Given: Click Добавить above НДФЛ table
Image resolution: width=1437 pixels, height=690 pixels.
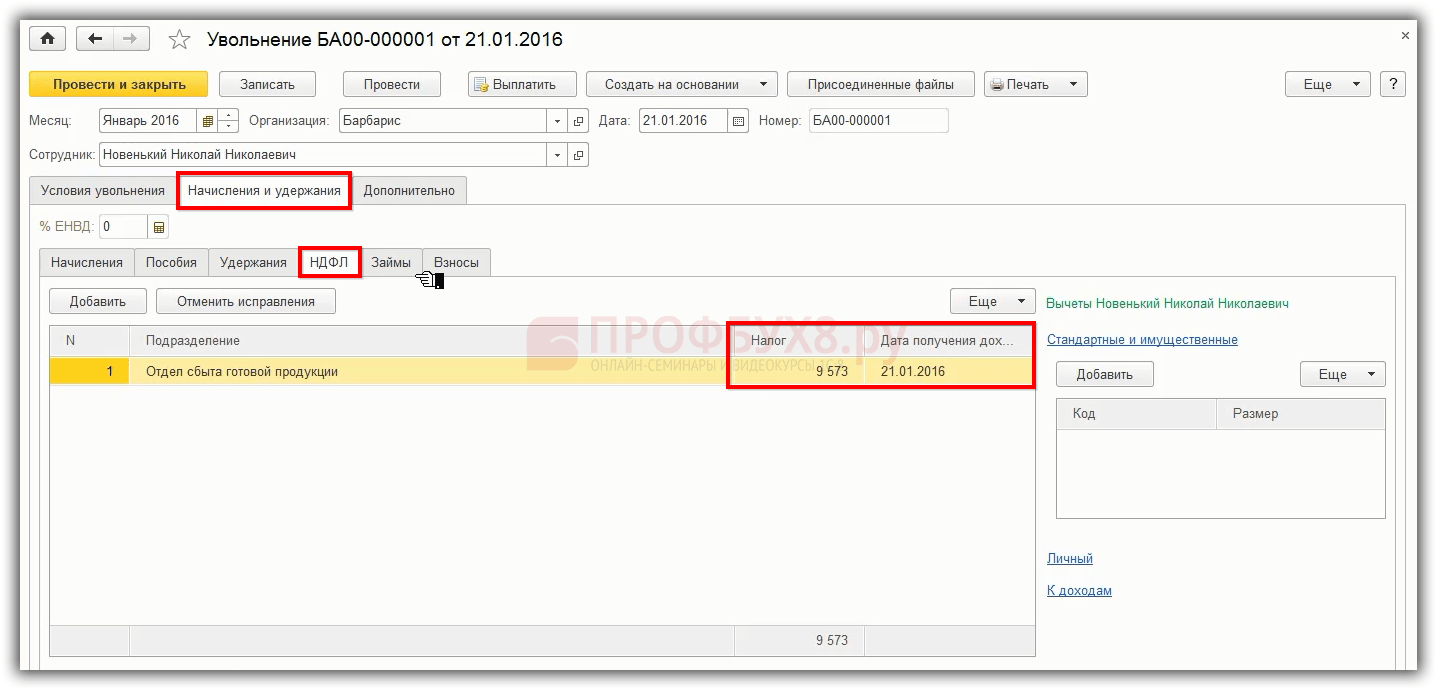Looking at the screenshot, I should point(98,301).
